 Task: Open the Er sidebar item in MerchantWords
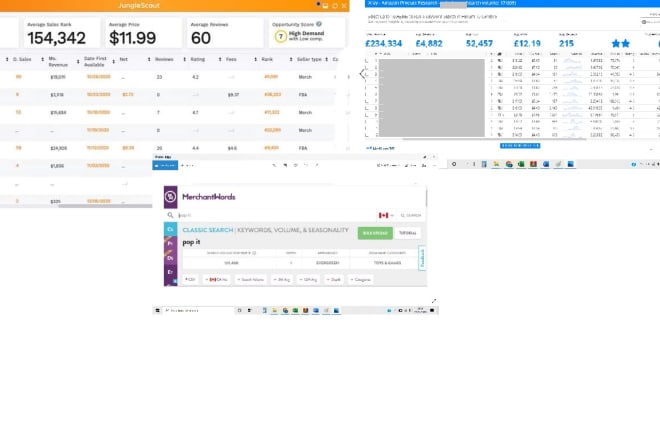(170, 272)
